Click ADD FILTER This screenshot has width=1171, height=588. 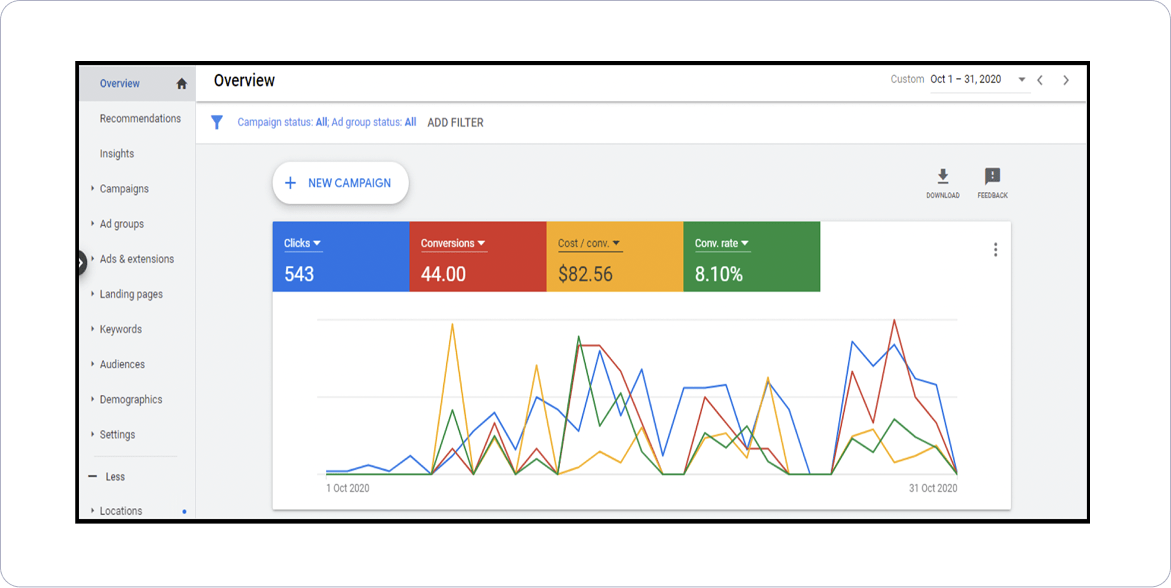tap(455, 123)
